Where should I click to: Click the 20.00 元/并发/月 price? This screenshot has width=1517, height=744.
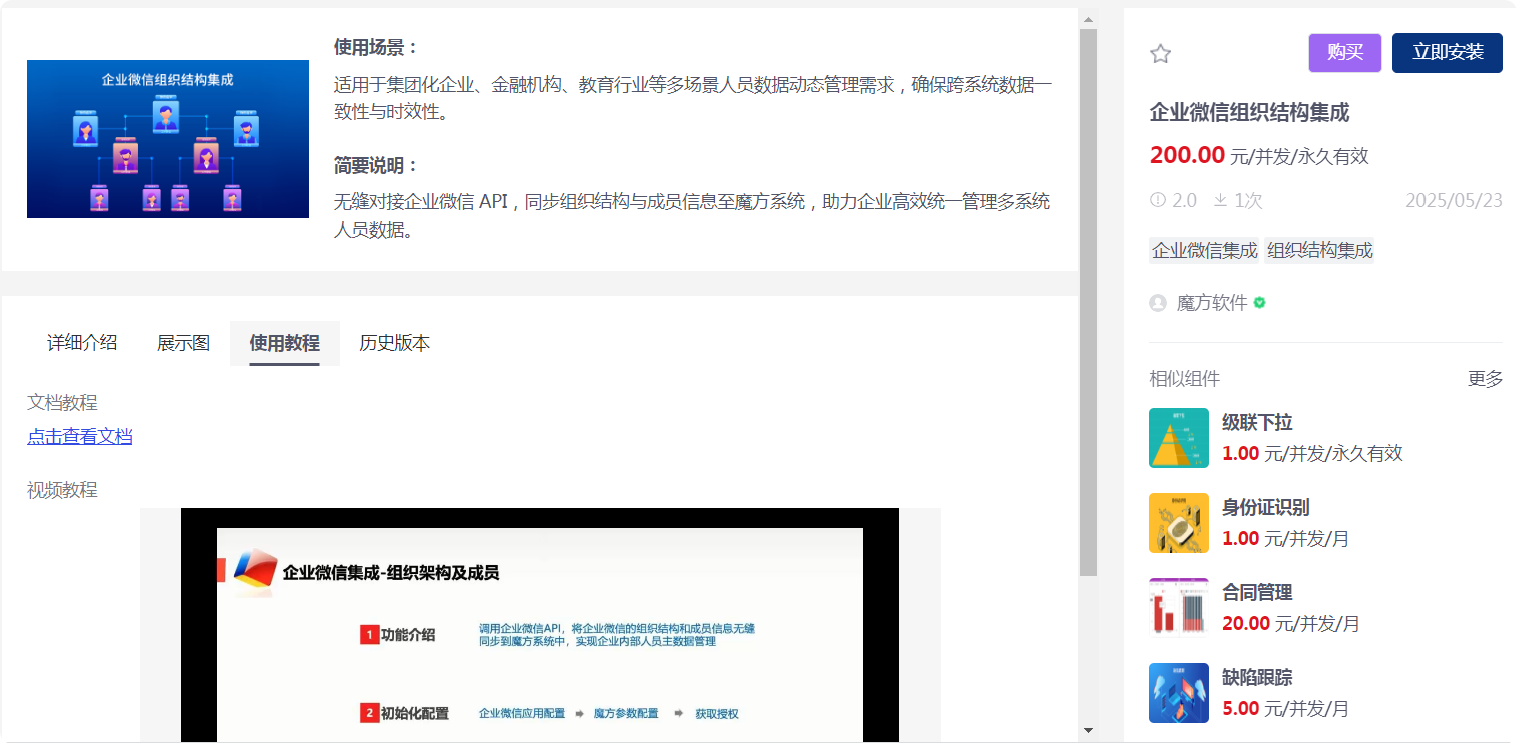(x=1290, y=623)
